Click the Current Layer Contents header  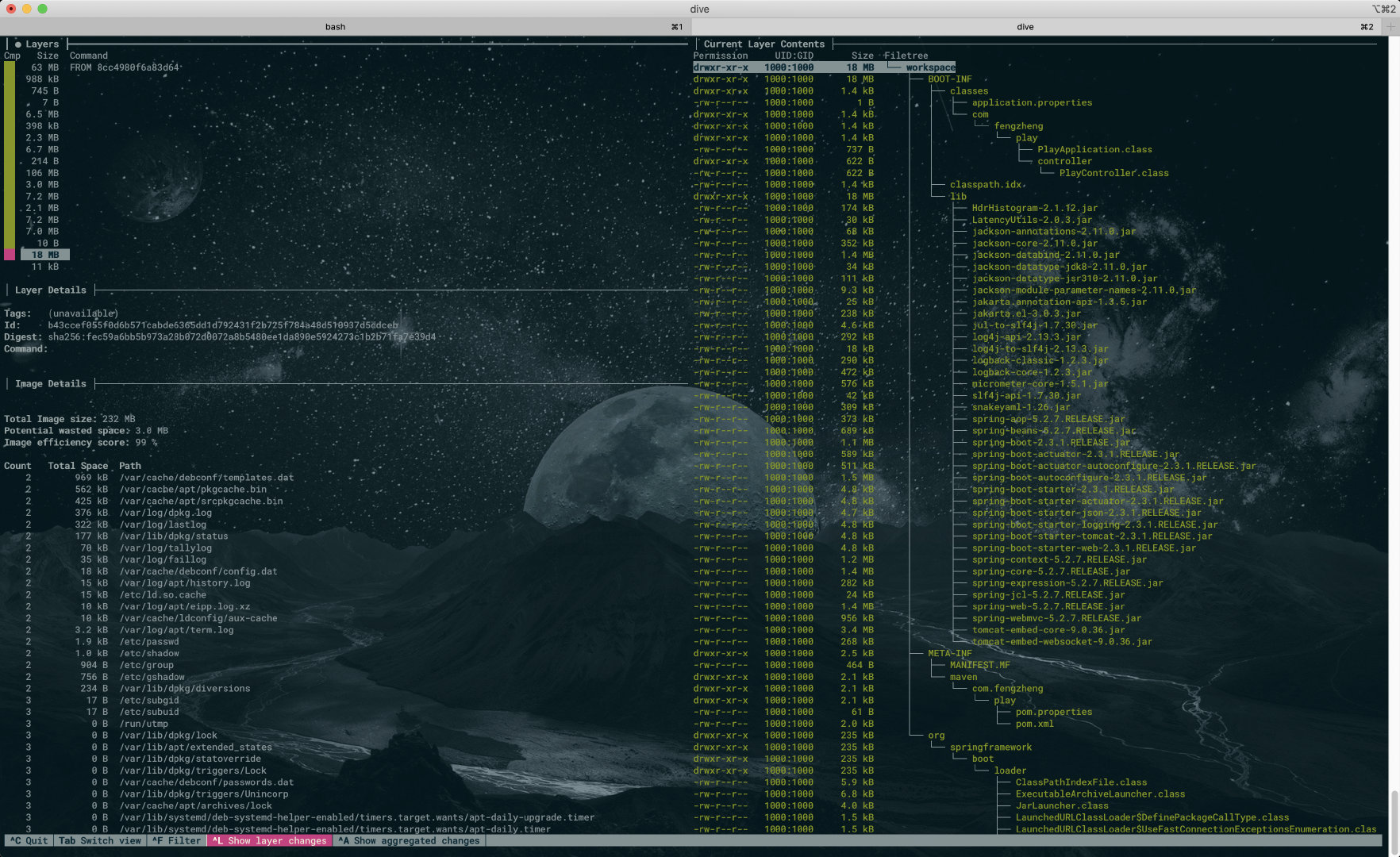763,44
